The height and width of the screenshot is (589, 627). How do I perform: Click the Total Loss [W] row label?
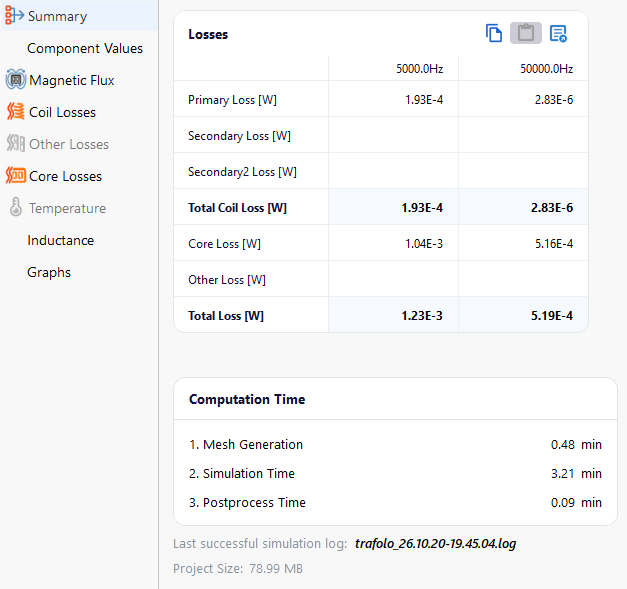click(x=226, y=315)
